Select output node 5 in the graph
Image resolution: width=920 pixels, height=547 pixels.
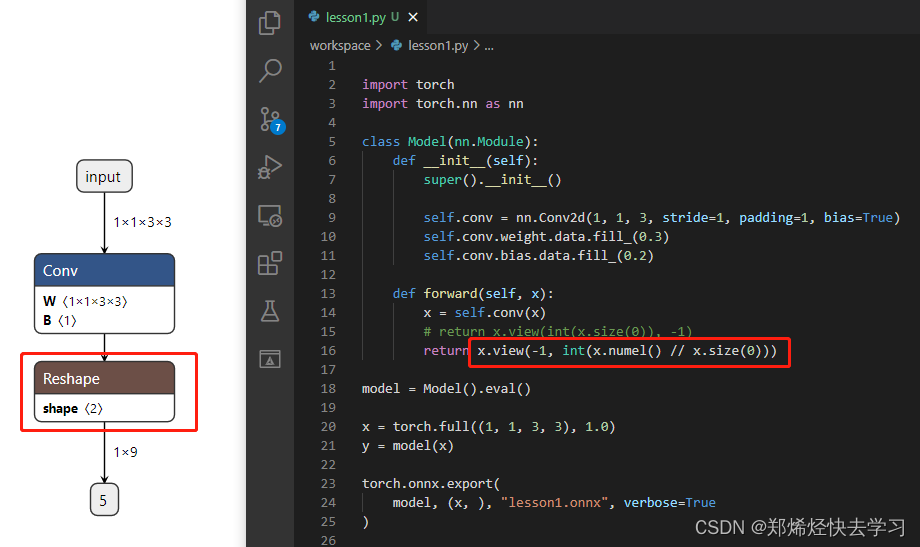104,500
